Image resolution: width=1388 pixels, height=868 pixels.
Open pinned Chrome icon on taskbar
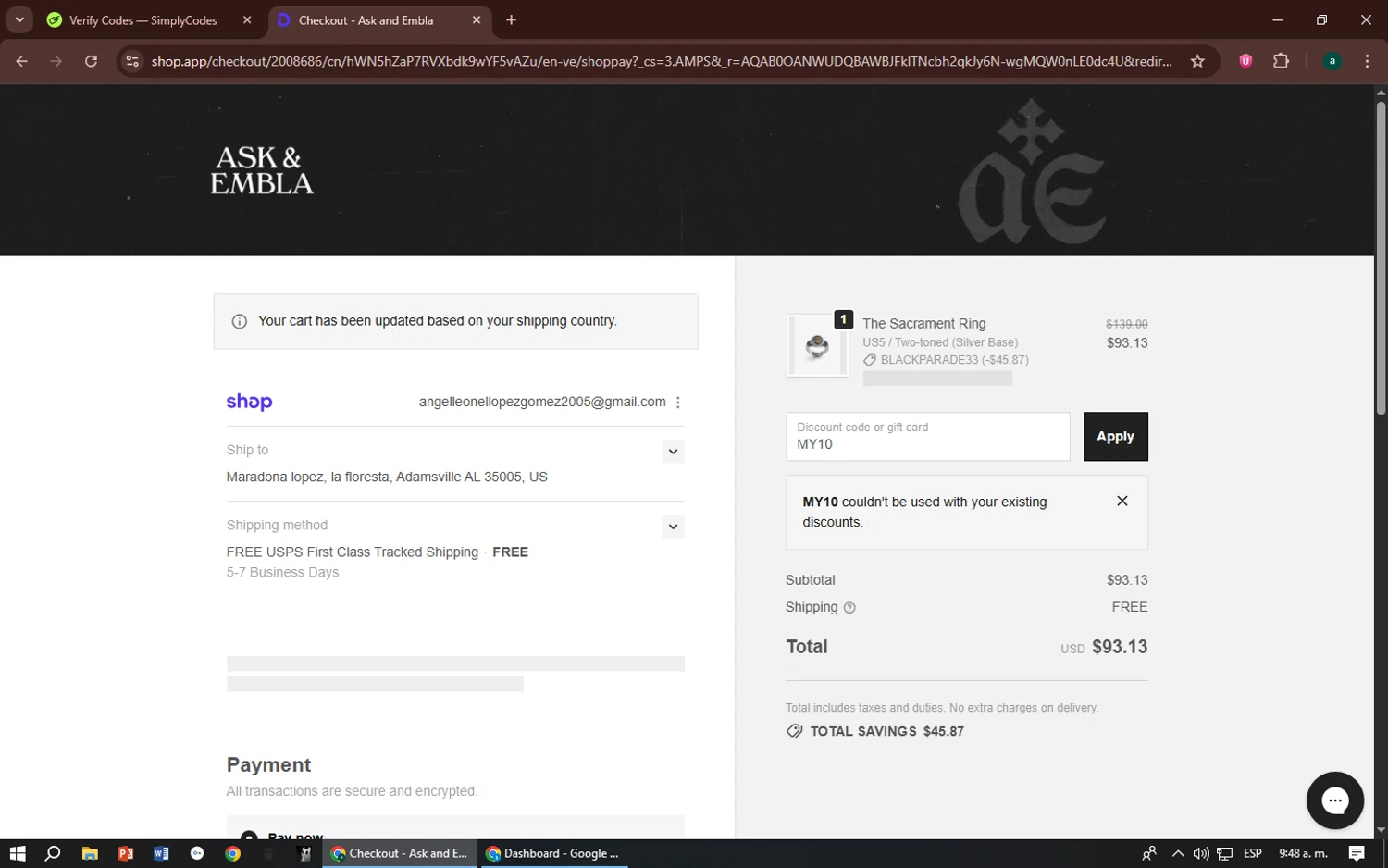pos(233,853)
